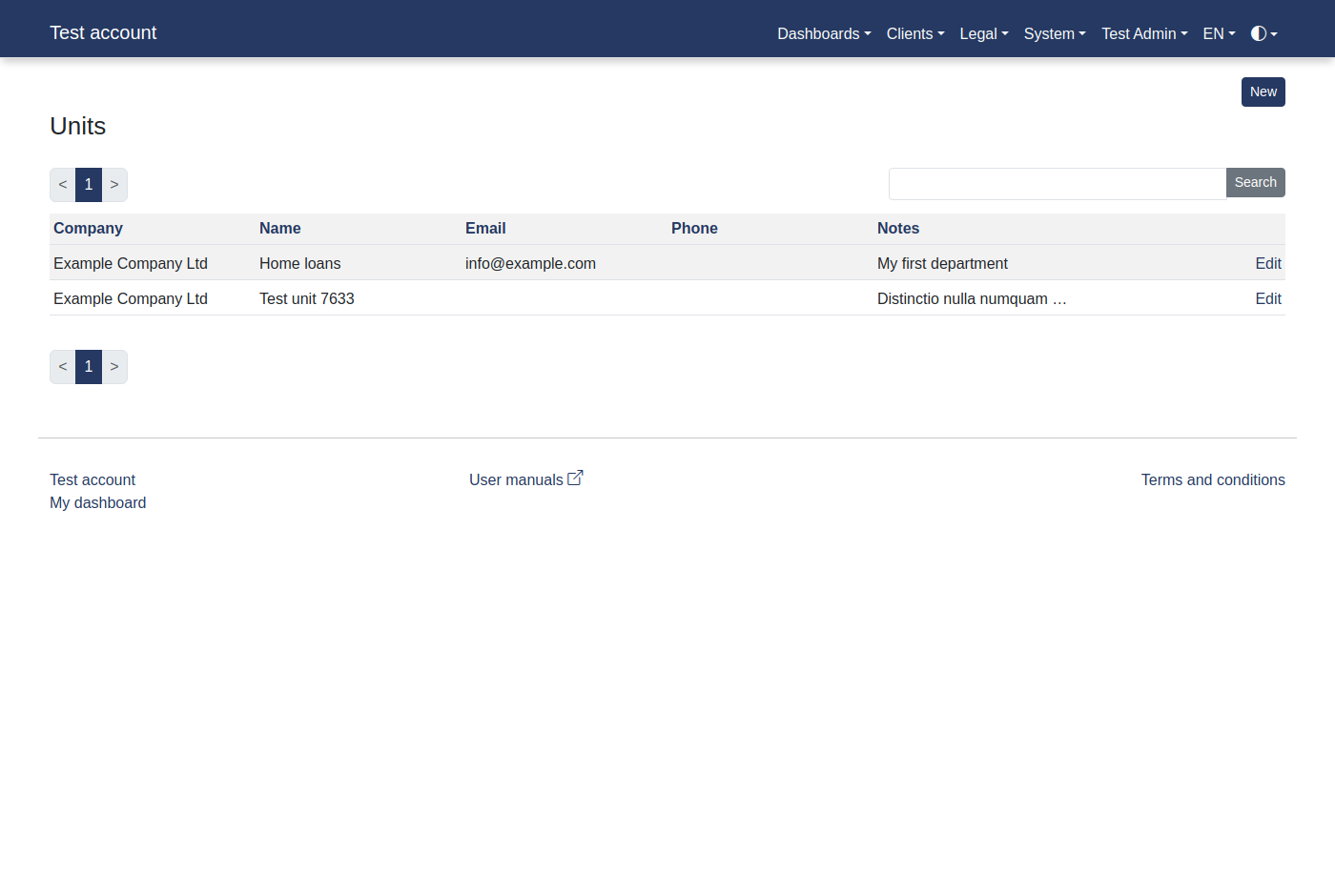Open My dashboard from the footer
Viewport: 1335px width, 896px height.
tap(97, 502)
